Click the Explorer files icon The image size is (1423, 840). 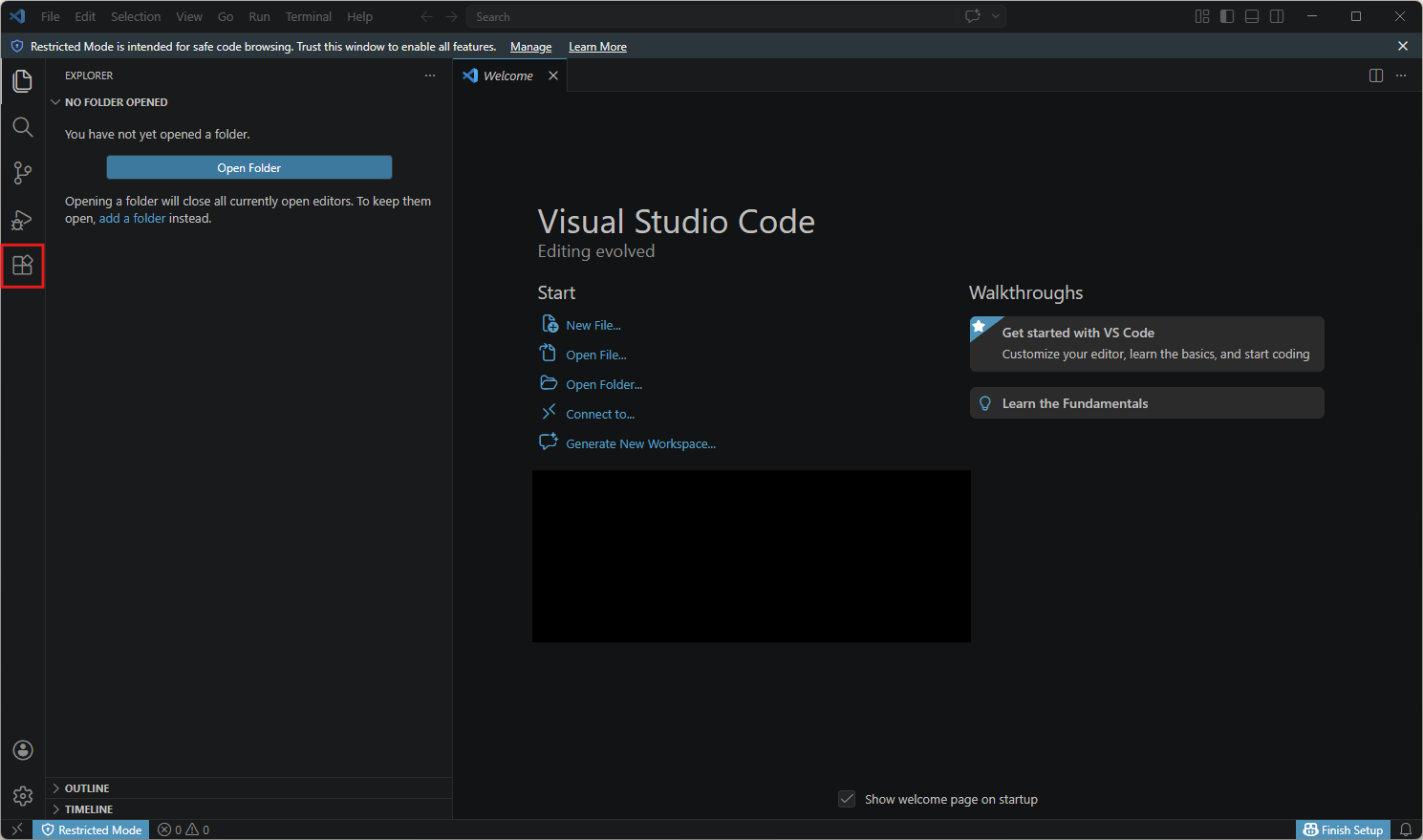(x=23, y=81)
